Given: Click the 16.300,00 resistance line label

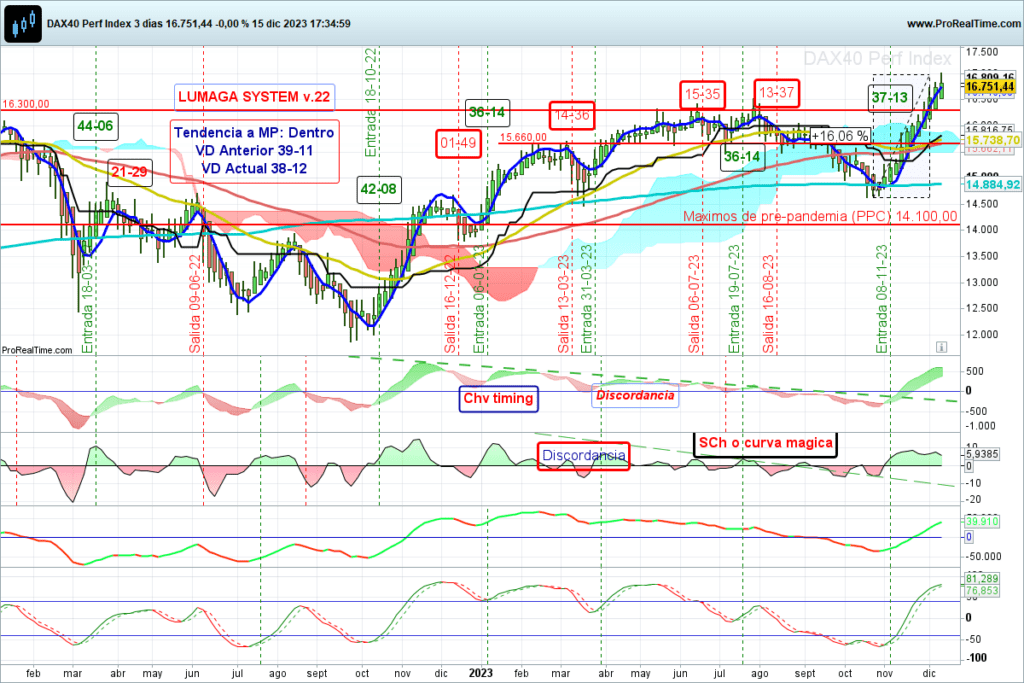Looking at the screenshot, I should tap(25, 104).
